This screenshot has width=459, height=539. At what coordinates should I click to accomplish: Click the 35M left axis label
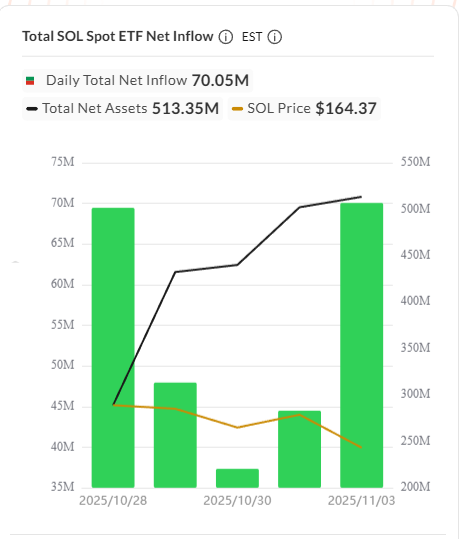63,487
